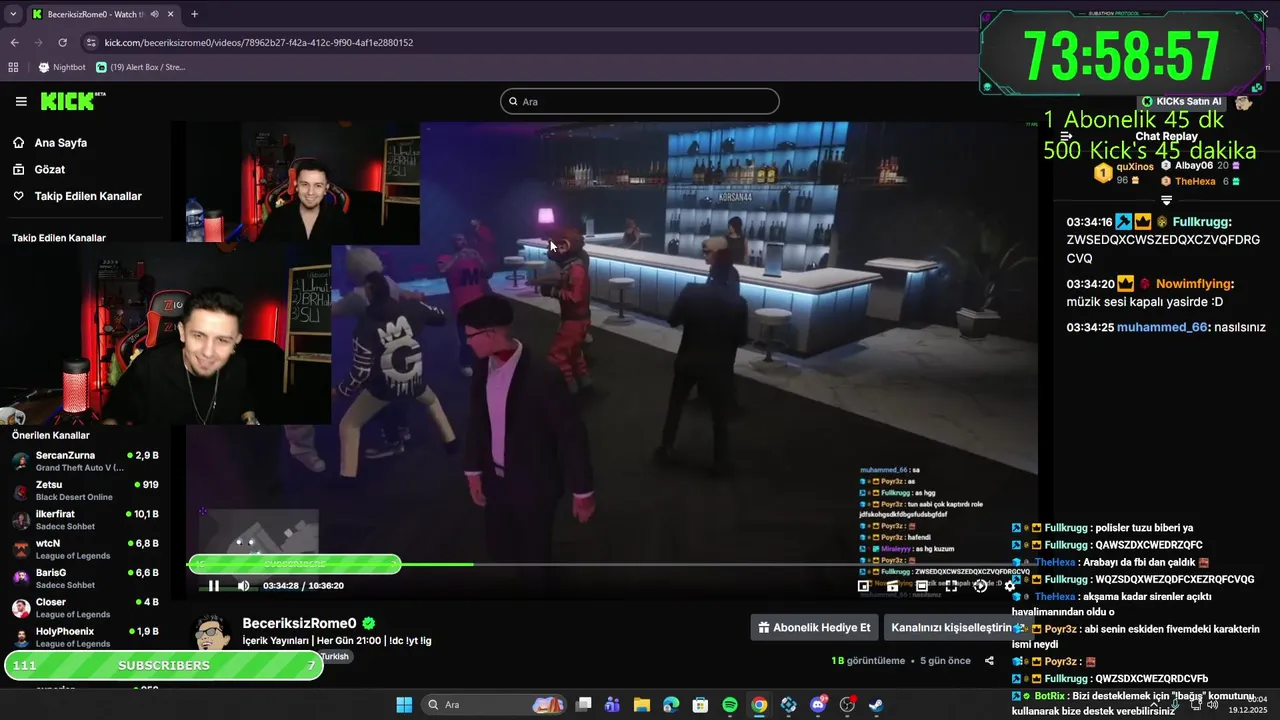Click TheHexa in the gifter leaderboard
The height and width of the screenshot is (720, 1280).
pyautogui.click(x=1201, y=181)
